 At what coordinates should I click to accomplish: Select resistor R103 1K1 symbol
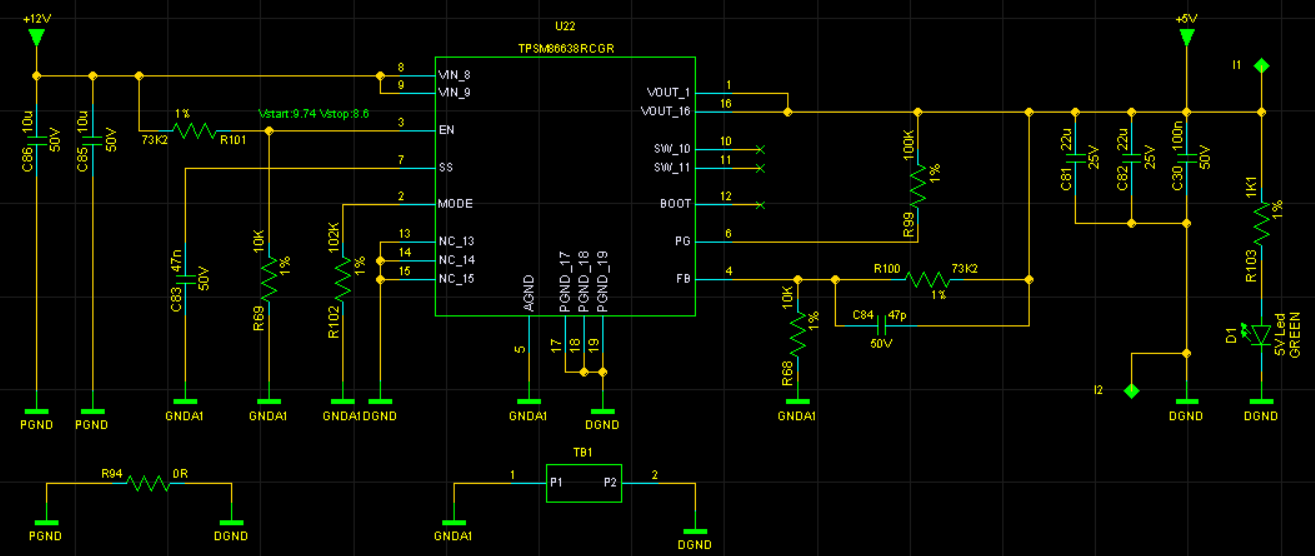pos(1262,221)
